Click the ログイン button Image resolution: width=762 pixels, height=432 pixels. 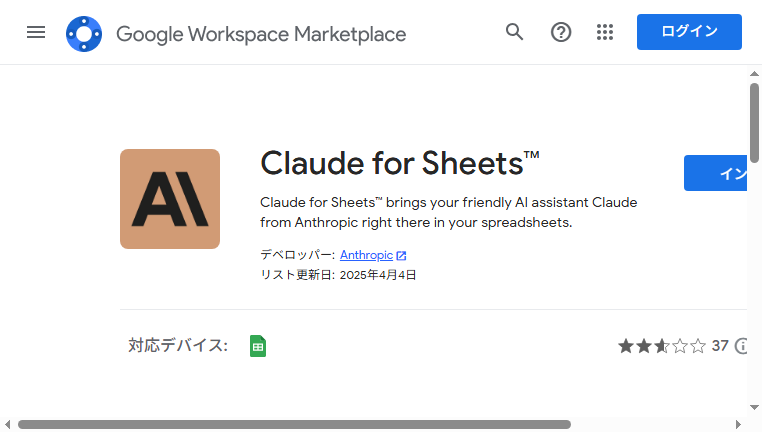pos(689,32)
